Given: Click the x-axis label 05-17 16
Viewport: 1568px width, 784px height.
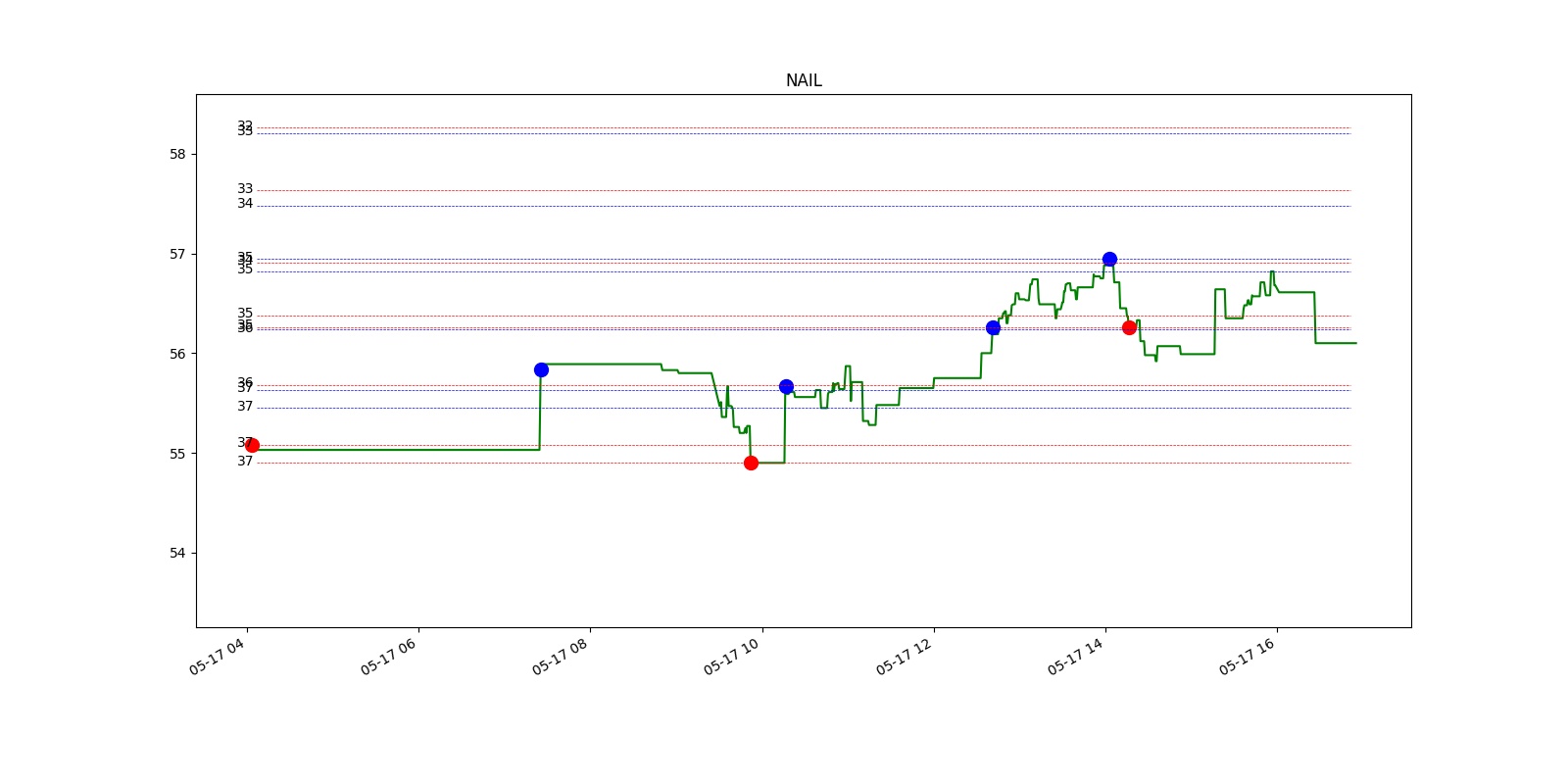Looking at the screenshot, I should (x=1247, y=657).
